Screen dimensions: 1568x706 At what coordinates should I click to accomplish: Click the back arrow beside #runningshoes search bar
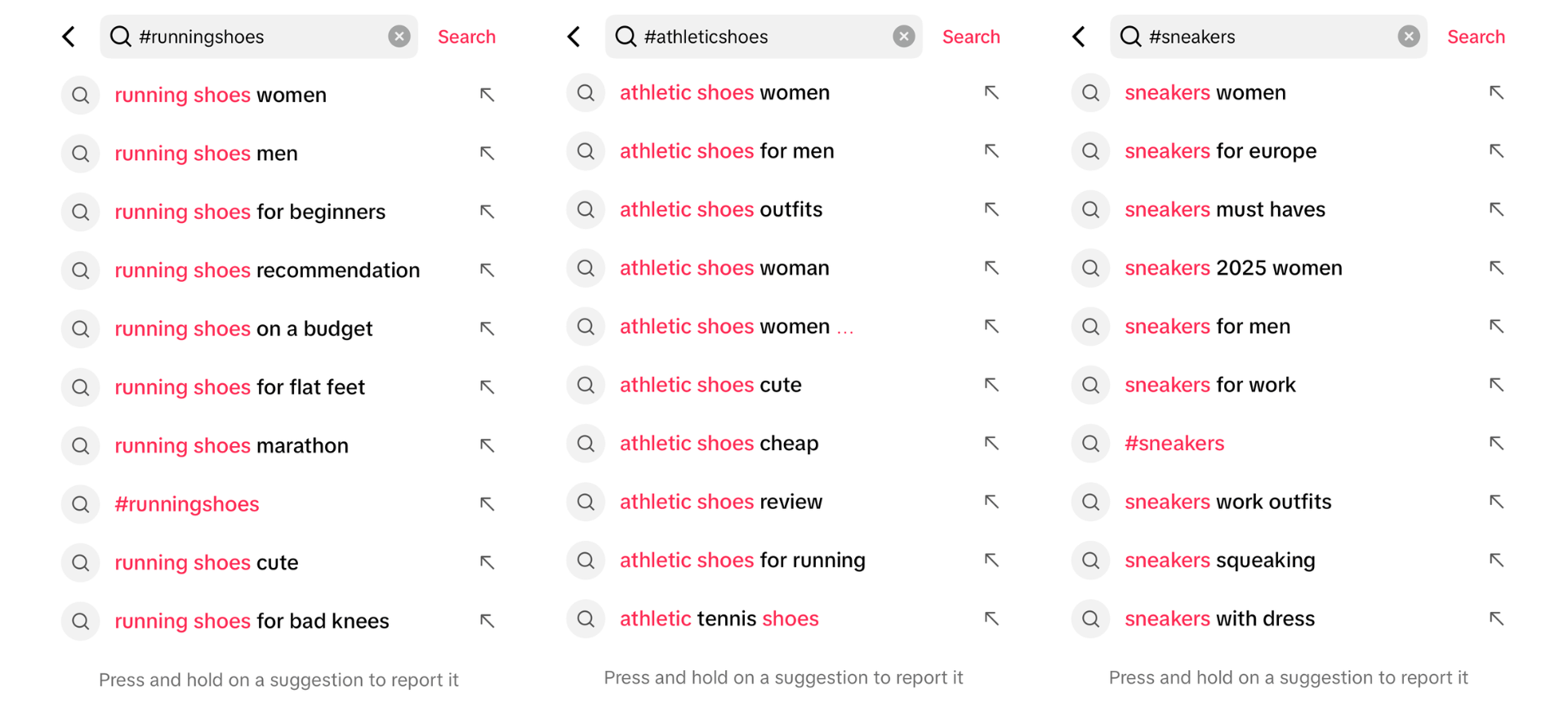coord(69,36)
